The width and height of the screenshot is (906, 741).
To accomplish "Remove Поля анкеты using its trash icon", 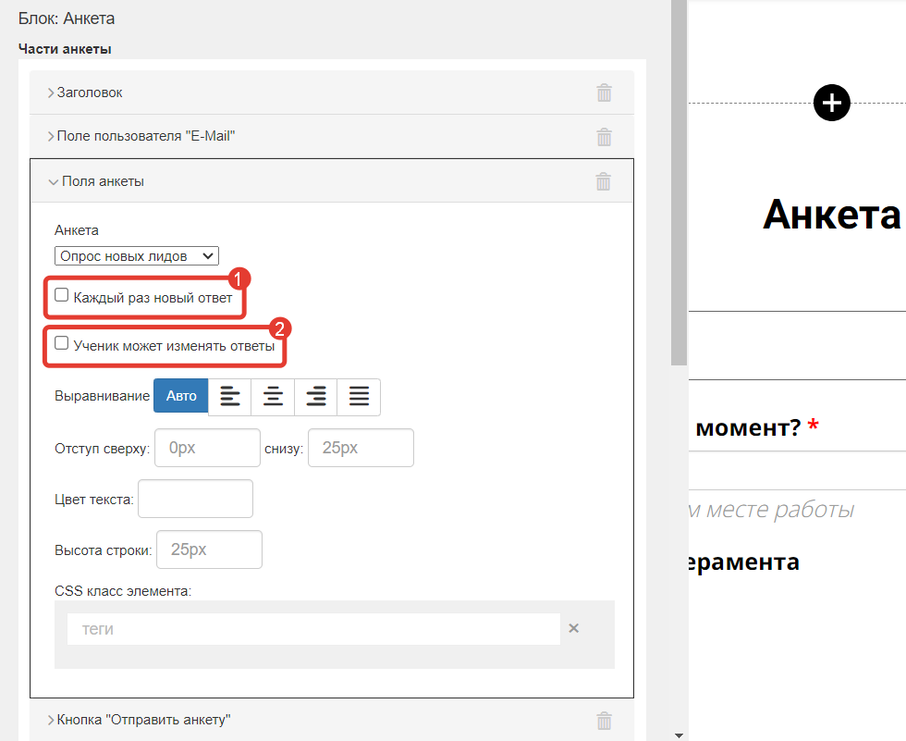I will [603, 182].
